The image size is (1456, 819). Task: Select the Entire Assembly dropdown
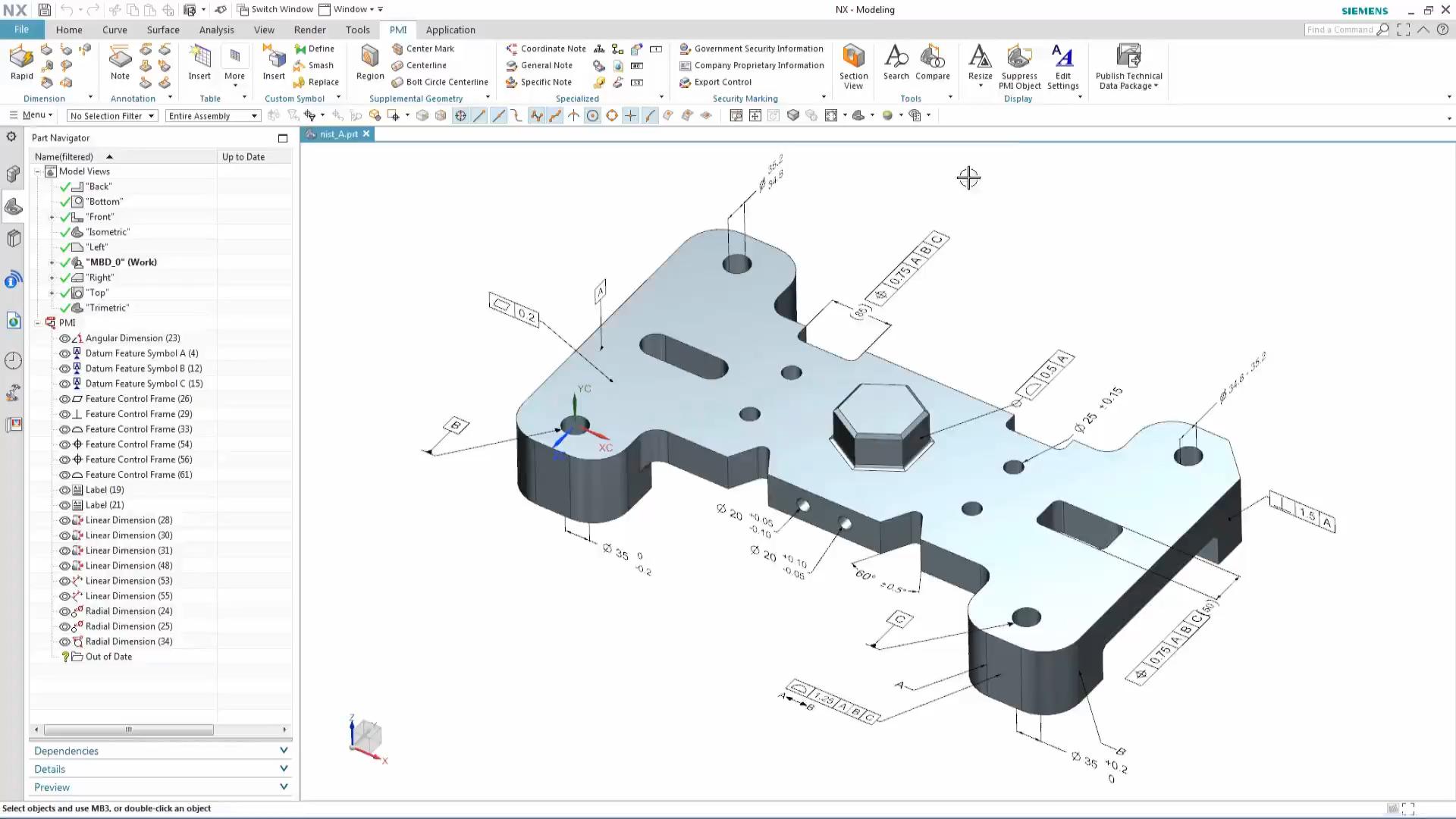[211, 115]
